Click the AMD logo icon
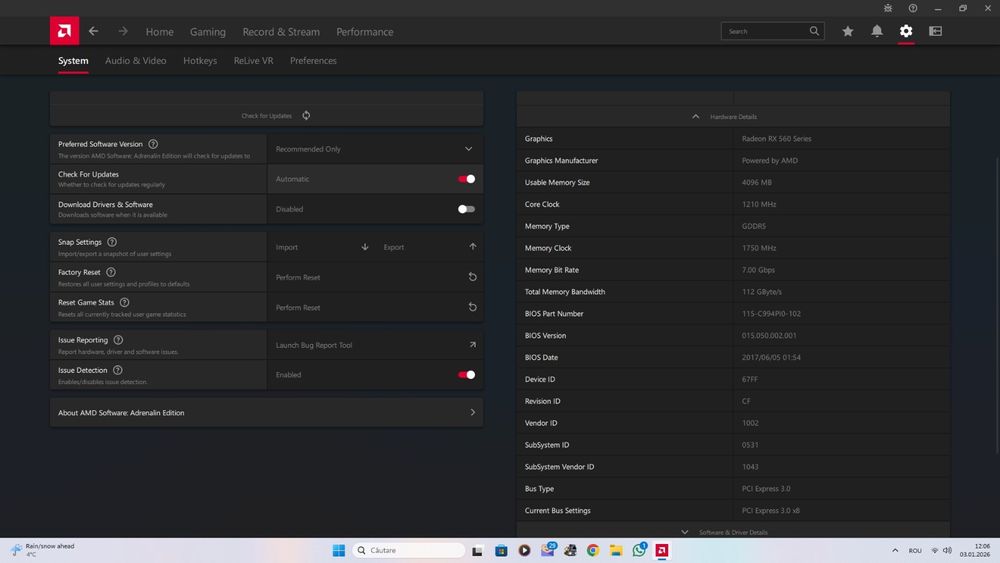The width and height of the screenshot is (1000, 563). pos(64,31)
